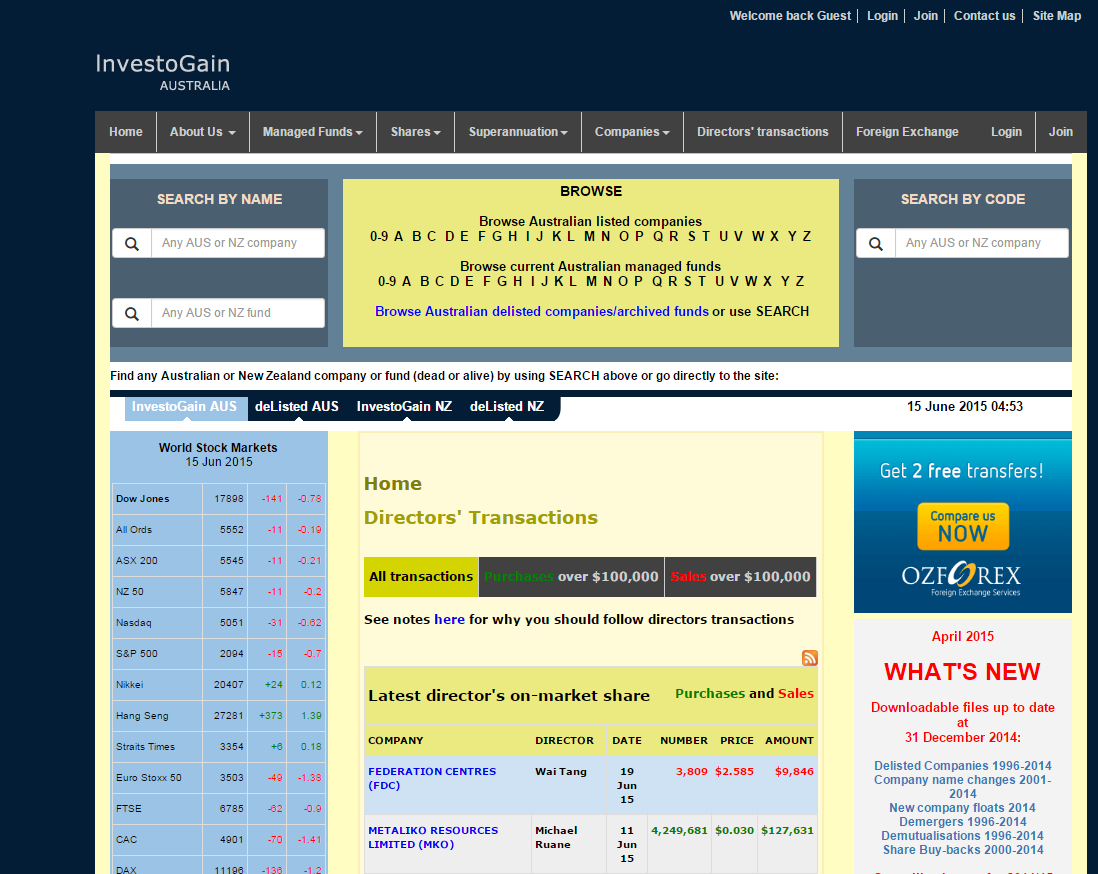Click the Sales legend label in table header
The width and height of the screenshot is (1098, 874).
(x=795, y=693)
